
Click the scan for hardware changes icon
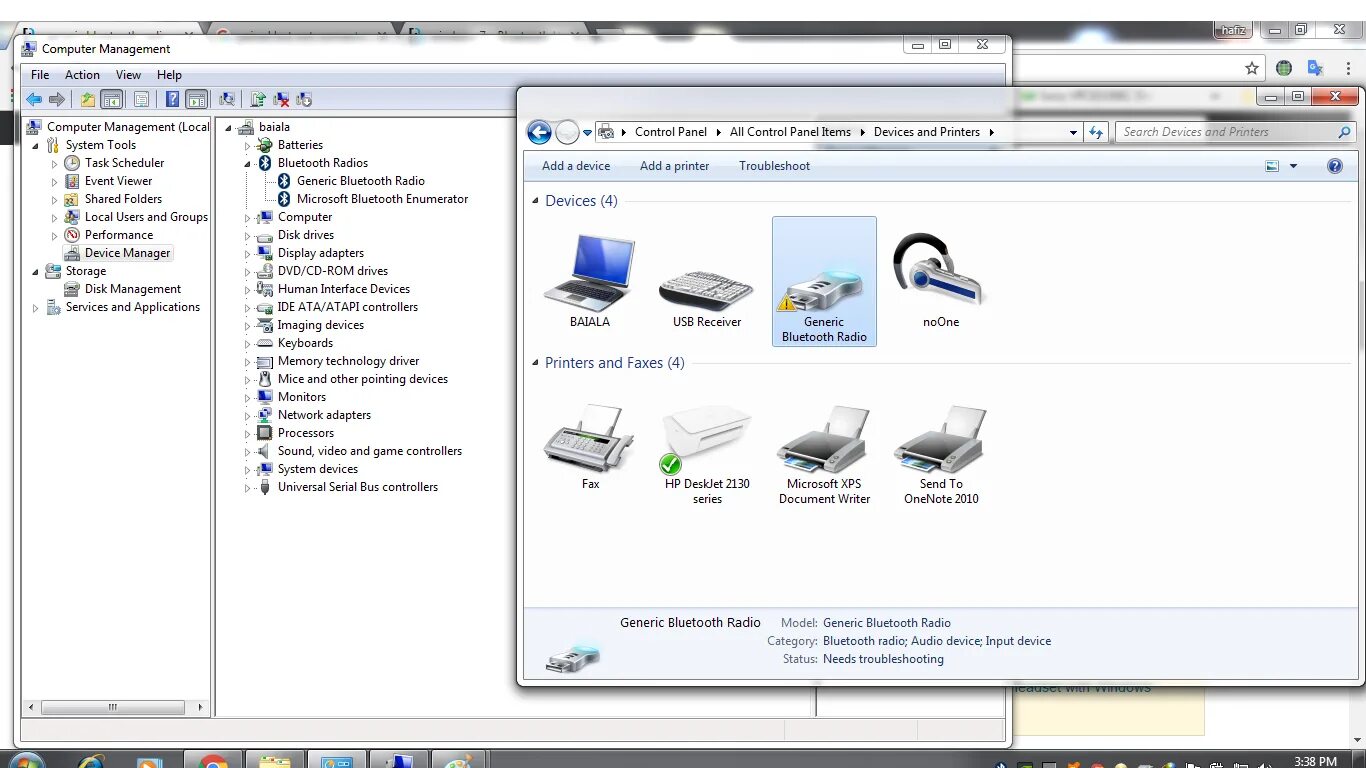tap(227, 99)
